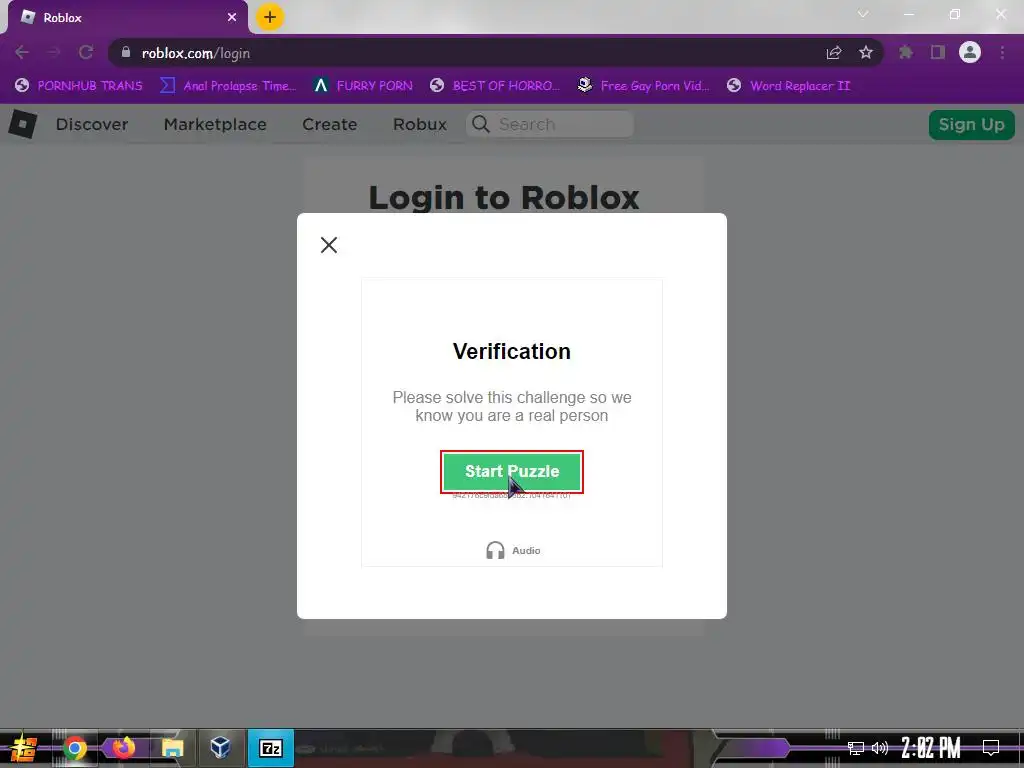Image resolution: width=1024 pixels, height=768 pixels.
Task: Bookmark this page with the star icon
Action: (x=866, y=52)
